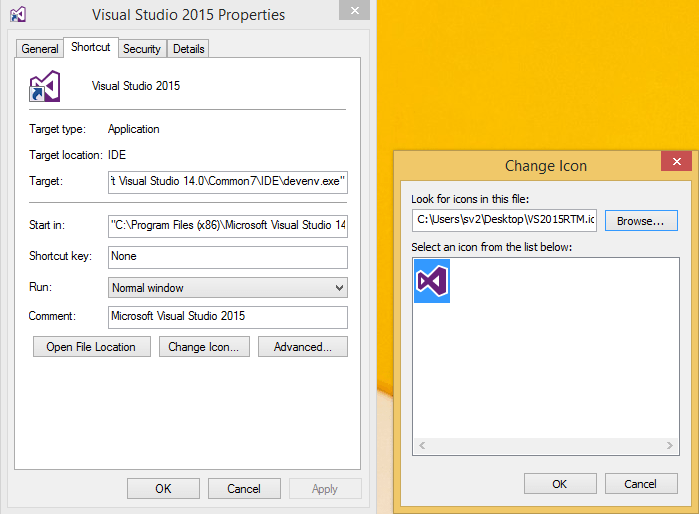The height and width of the screenshot is (514, 699).
Task: Open the Run window mode dropdown
Action: (x=228, y=288)
